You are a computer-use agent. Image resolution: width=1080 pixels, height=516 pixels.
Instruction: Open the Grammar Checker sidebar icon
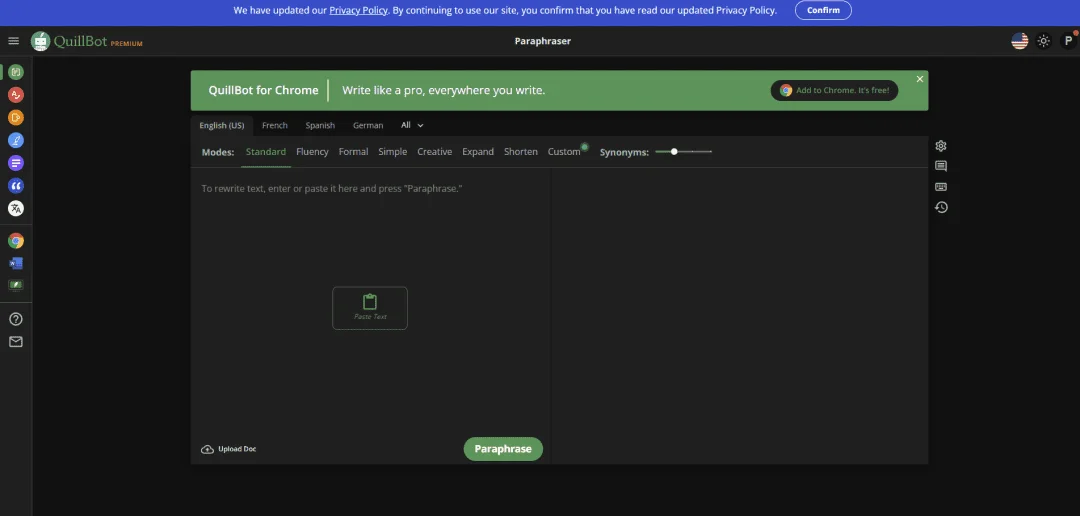[16, 94]
